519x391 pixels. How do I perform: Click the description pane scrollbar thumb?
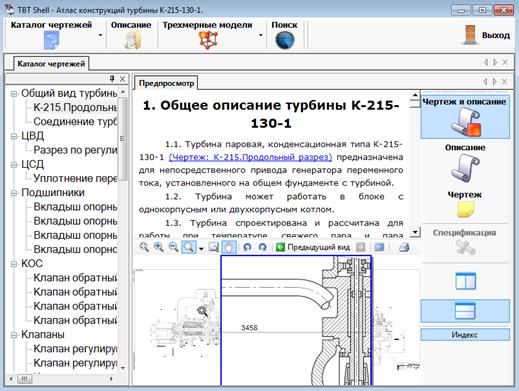[415, 104]
